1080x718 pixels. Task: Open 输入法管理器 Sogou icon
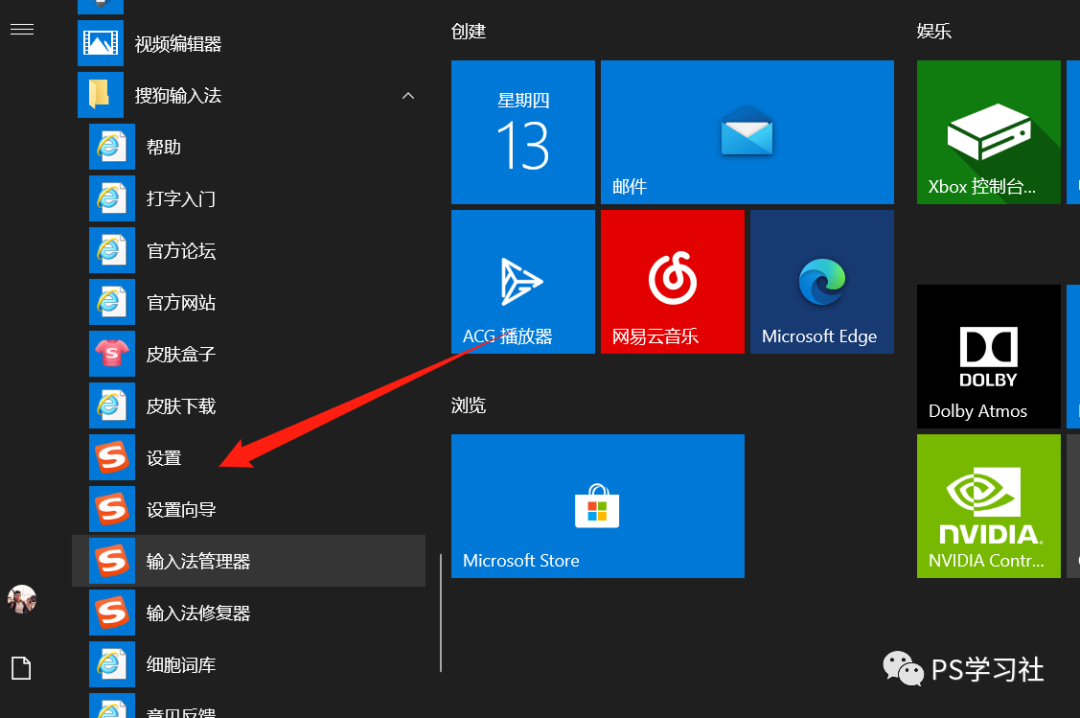coord(112,561)
